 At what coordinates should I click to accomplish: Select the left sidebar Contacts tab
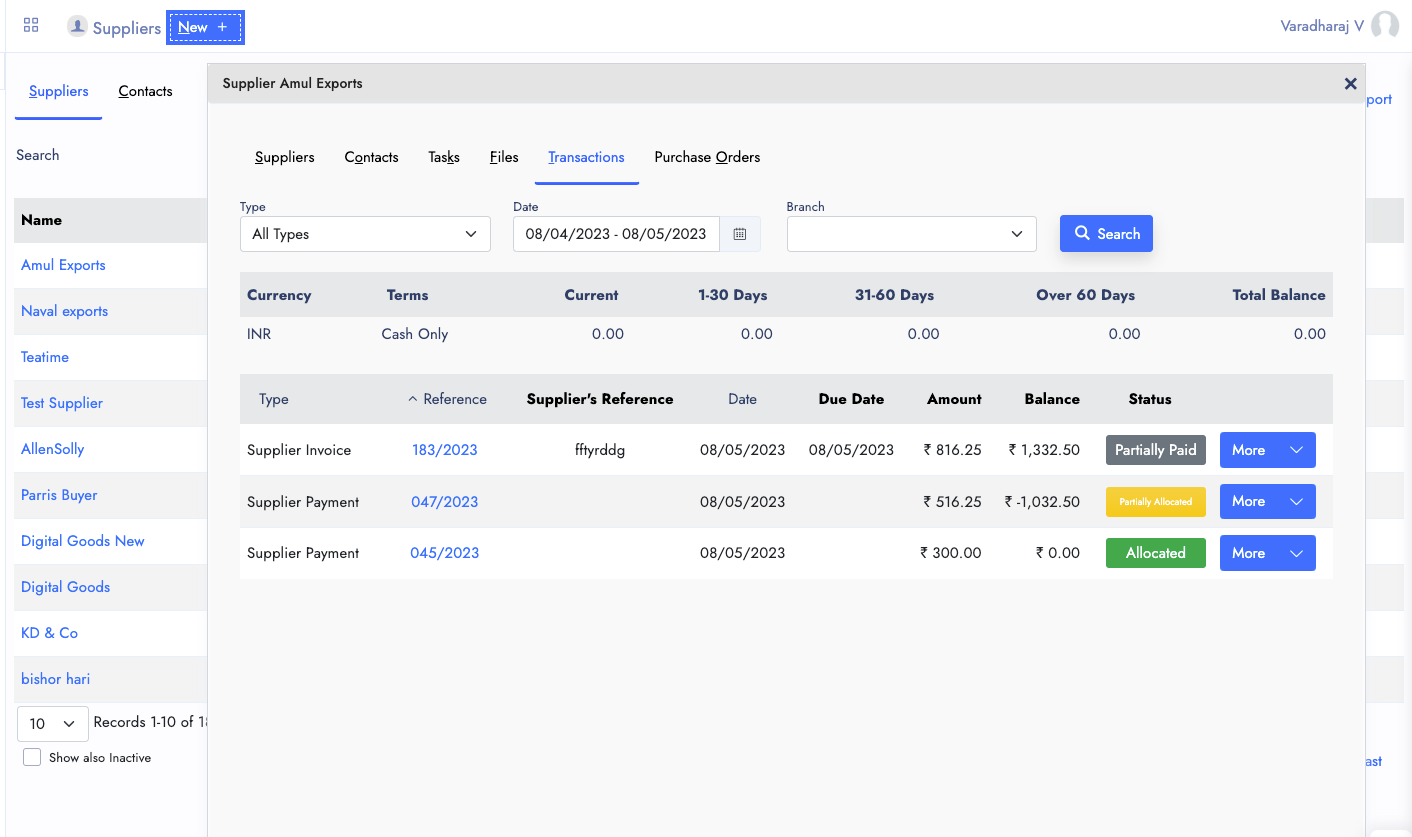point(145,91)
